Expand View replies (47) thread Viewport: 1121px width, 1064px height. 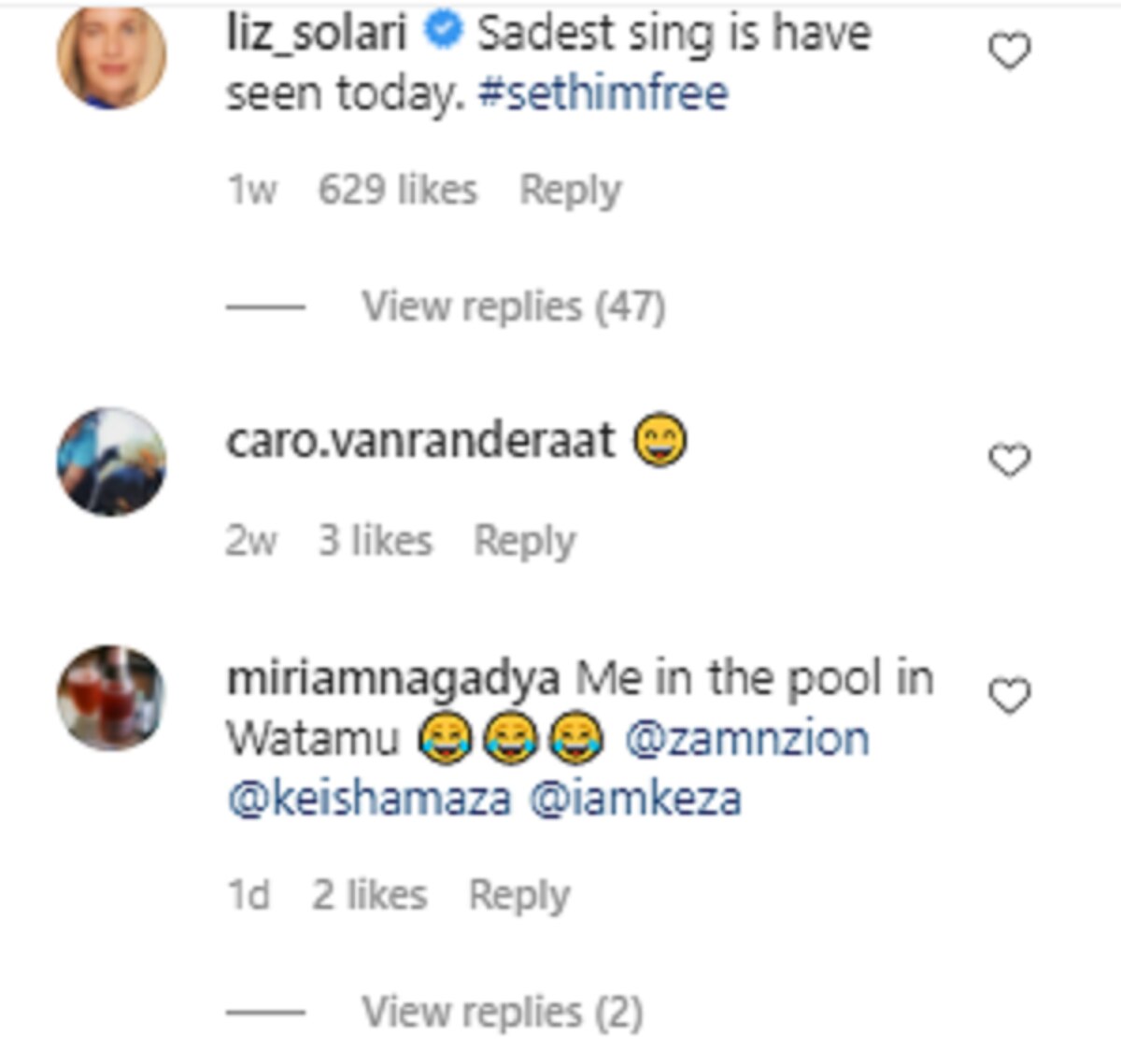[513, 306]
